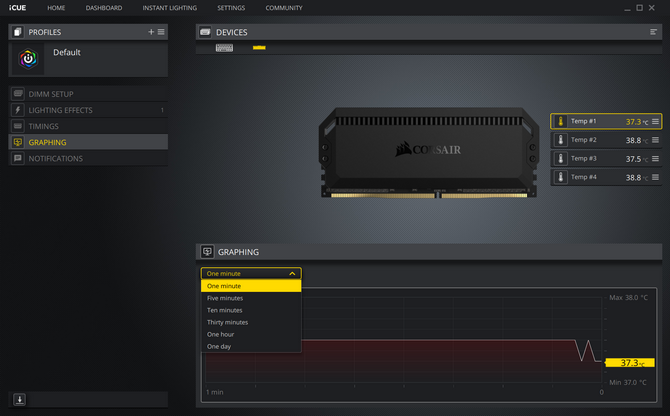
Task: Open the Community menu
Action: pos(284,8)
